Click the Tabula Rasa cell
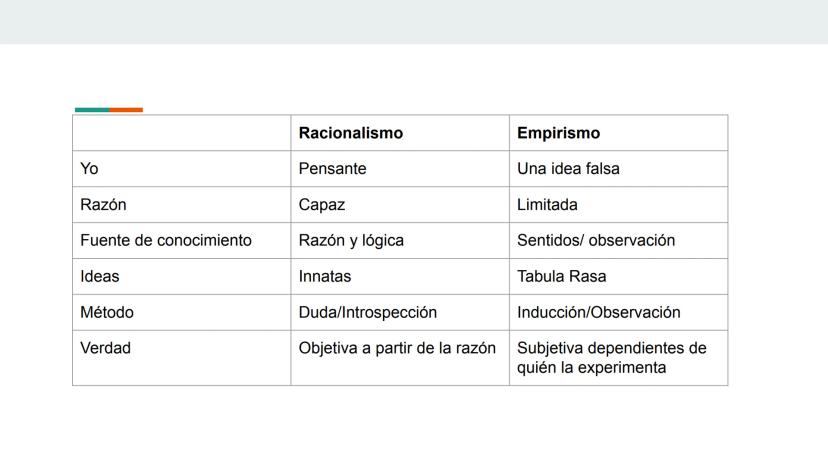 tap(562, 277)
